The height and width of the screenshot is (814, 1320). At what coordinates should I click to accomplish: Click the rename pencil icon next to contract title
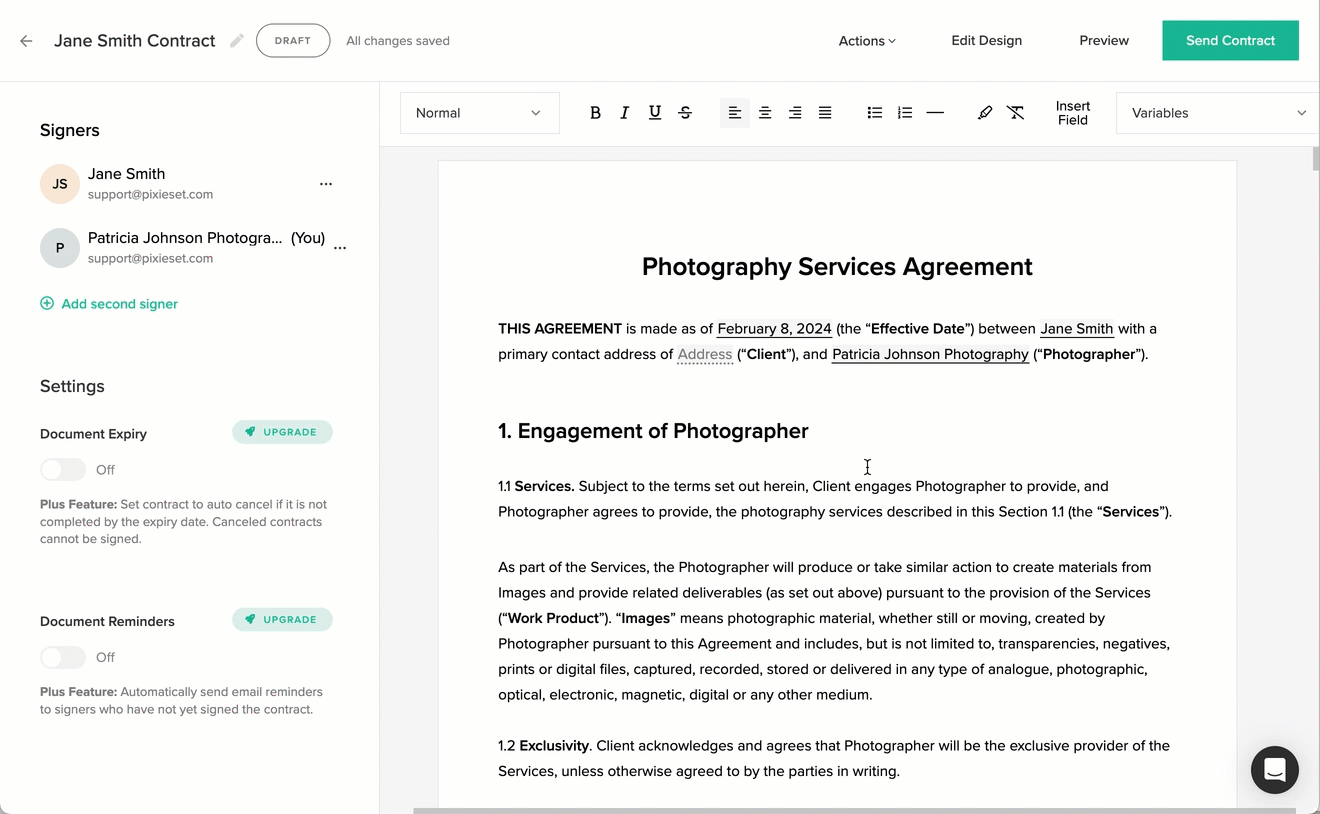(236, 41)
